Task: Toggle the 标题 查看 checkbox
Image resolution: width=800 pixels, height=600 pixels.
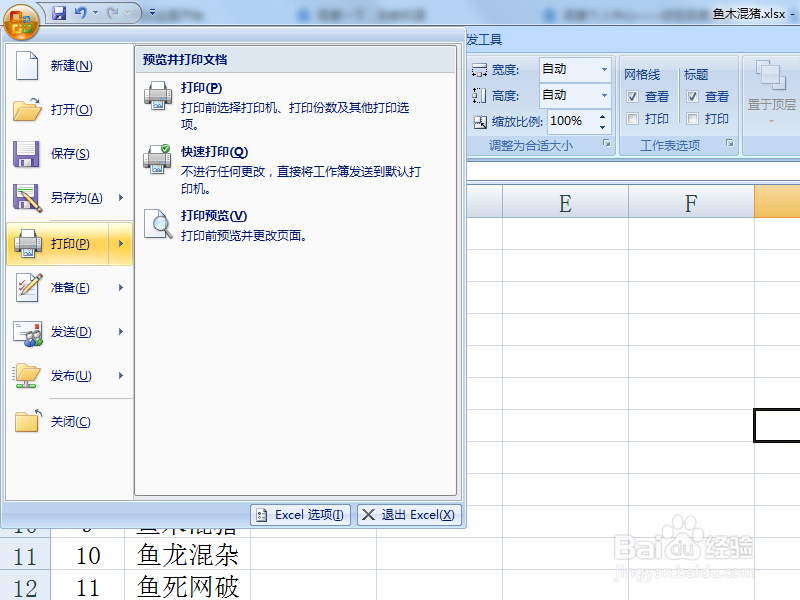Action: (x=692, y=96)
